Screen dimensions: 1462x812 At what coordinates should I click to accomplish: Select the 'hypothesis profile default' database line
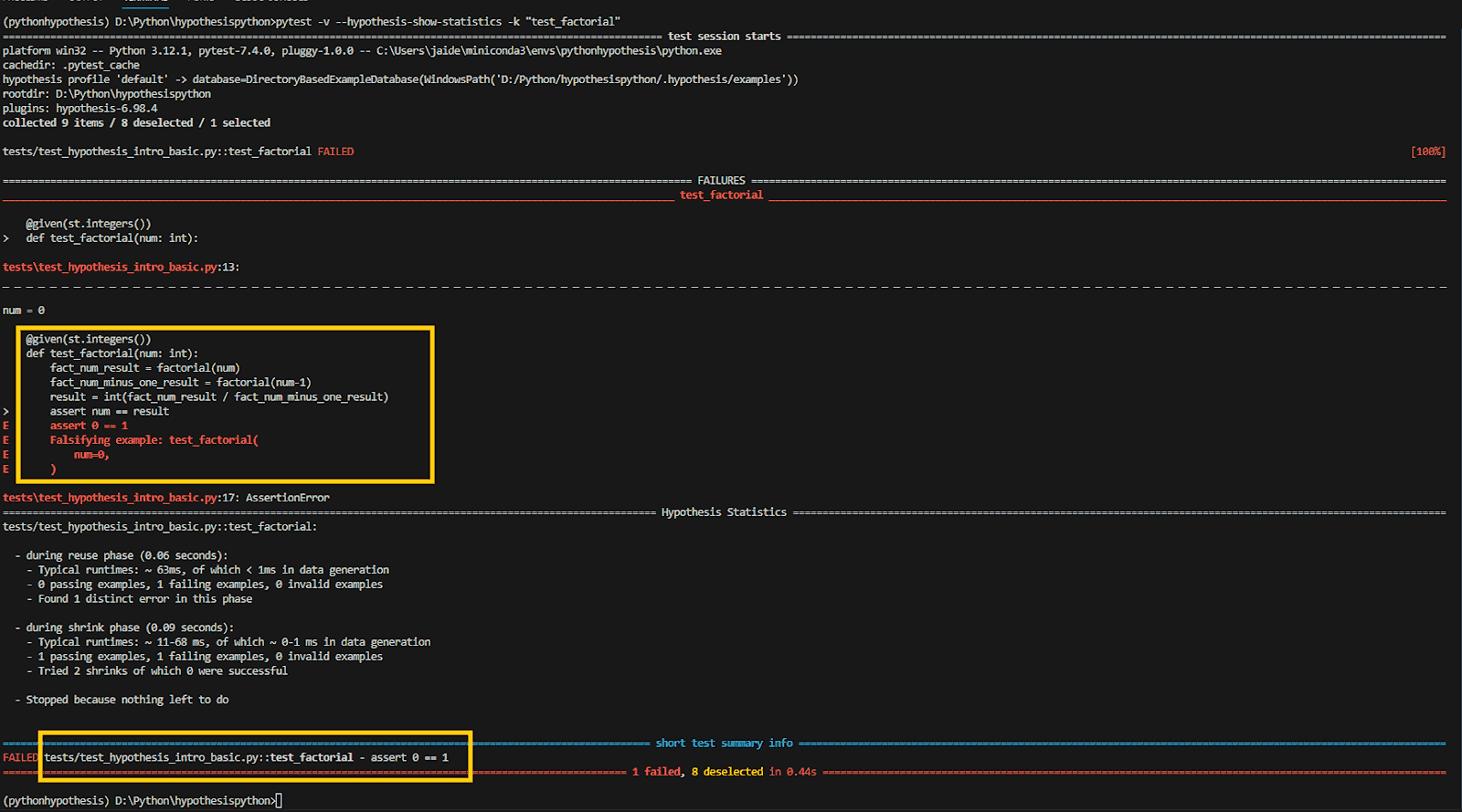tap(400, 79)
